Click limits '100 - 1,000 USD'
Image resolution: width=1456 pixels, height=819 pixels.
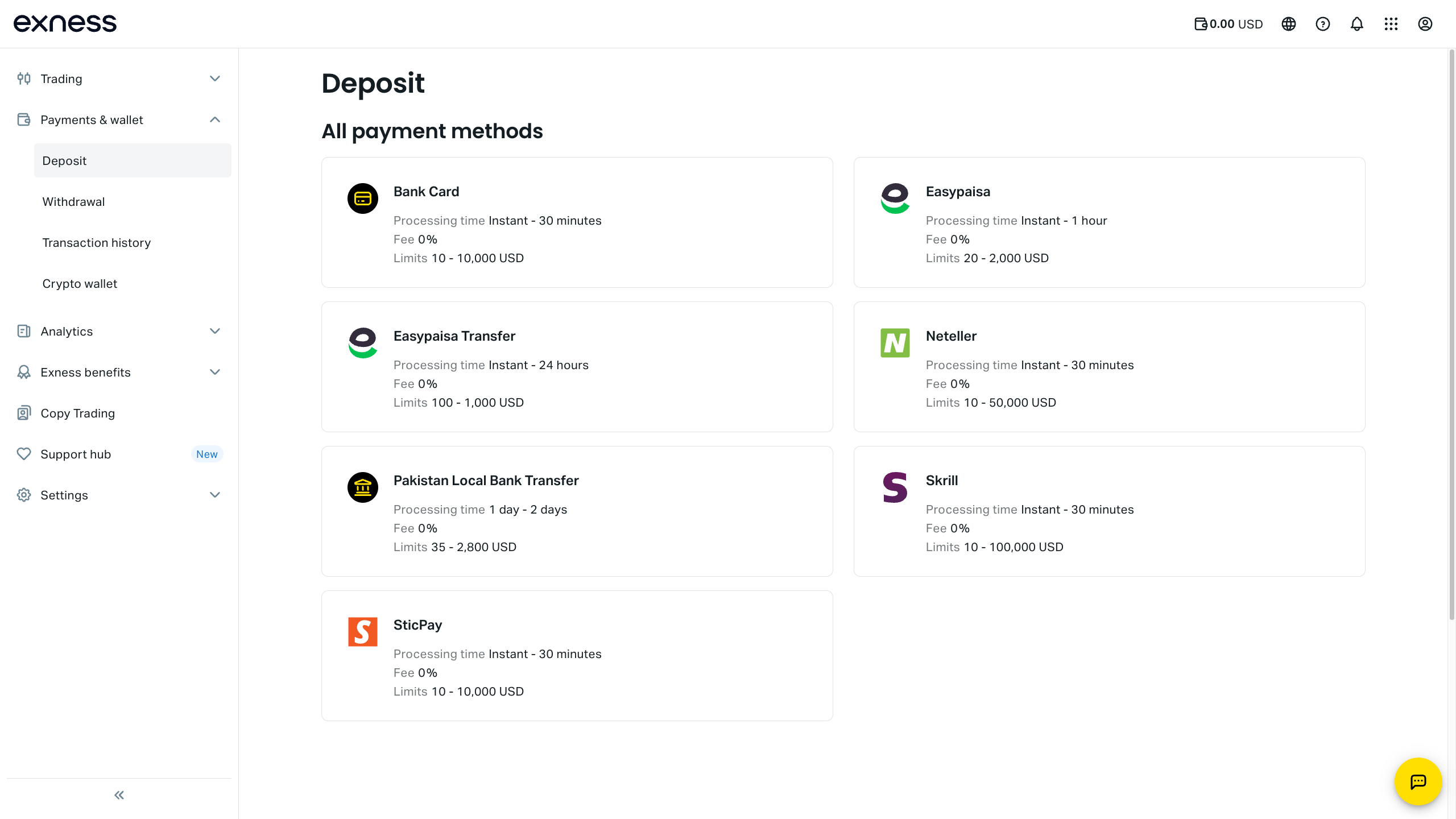pyautogui.click(x=478, y=403)
